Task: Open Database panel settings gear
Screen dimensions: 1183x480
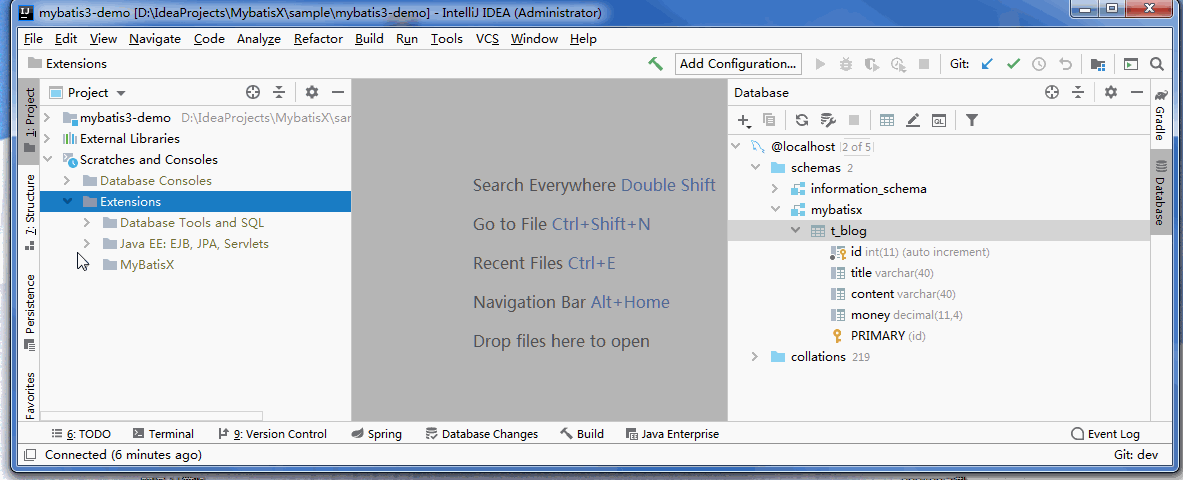Action: [1111, 92]
